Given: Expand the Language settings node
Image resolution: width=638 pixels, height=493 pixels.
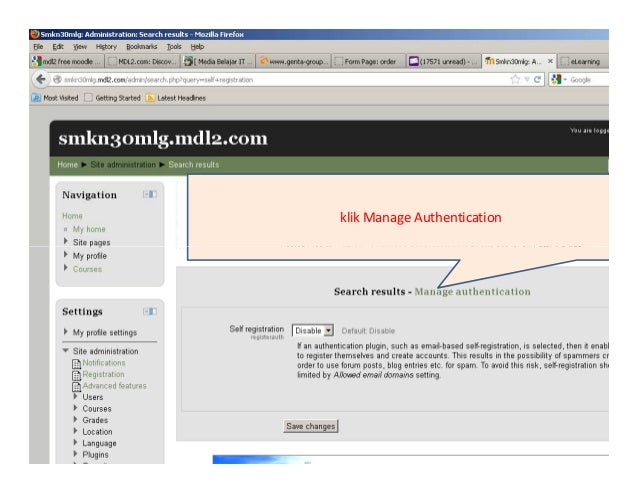Looking at the screenshot, I should 75,442.
